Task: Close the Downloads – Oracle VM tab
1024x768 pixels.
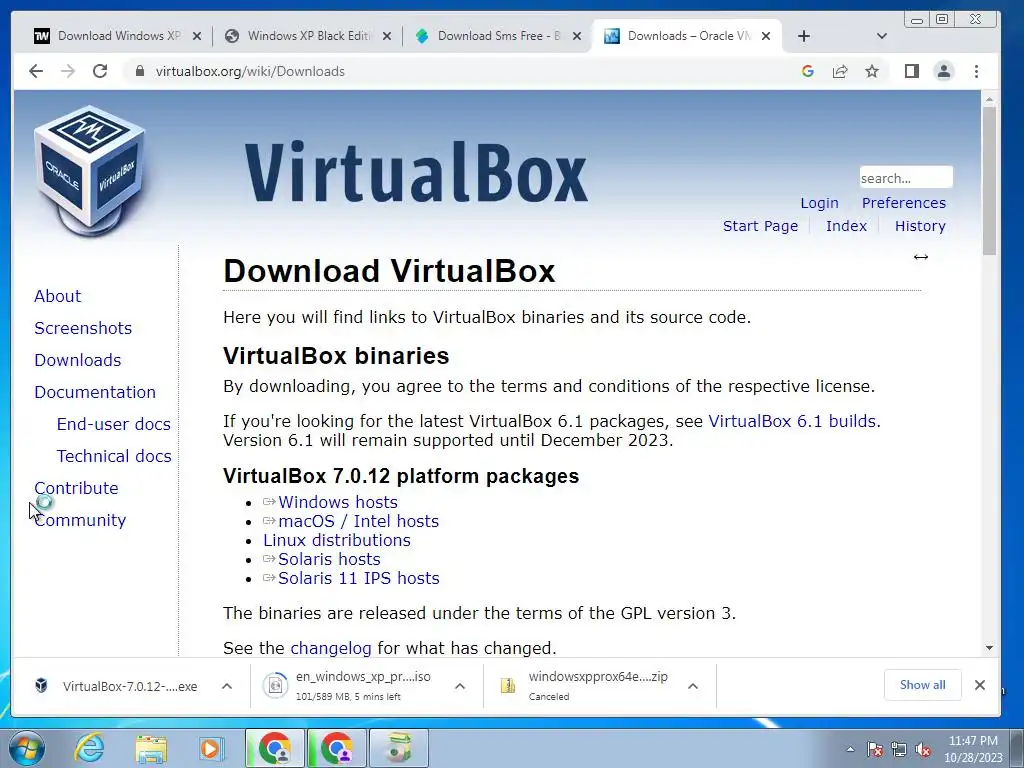Action: click(x=766, y=36)
